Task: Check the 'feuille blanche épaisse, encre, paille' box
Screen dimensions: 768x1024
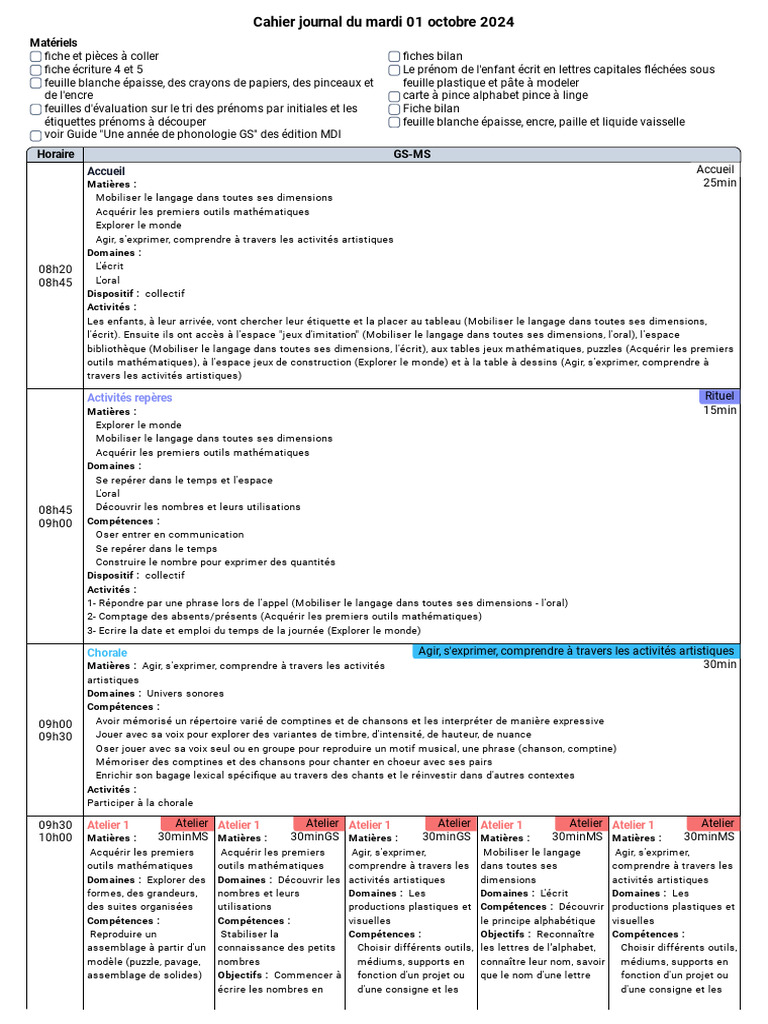Action: pyautogui.click(x=394, y=122)
